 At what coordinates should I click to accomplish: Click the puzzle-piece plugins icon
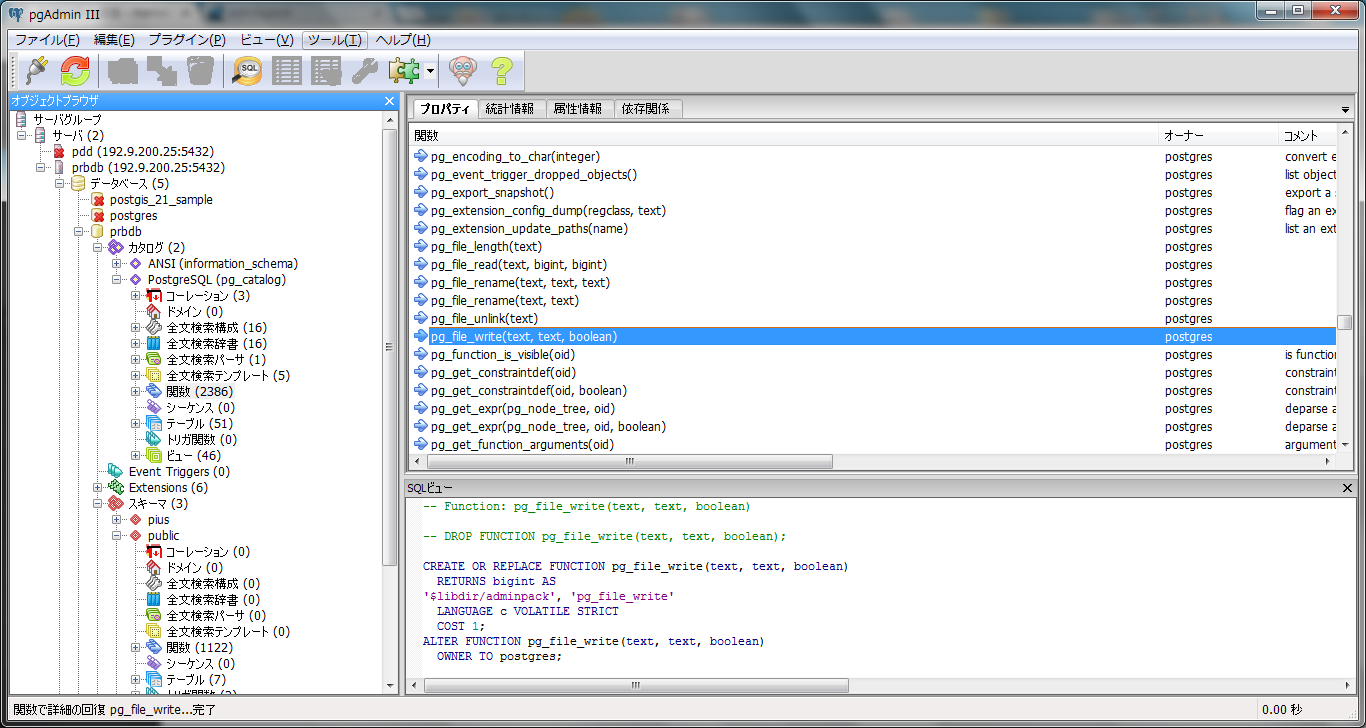pyautogui.click(x=404, y=71)
